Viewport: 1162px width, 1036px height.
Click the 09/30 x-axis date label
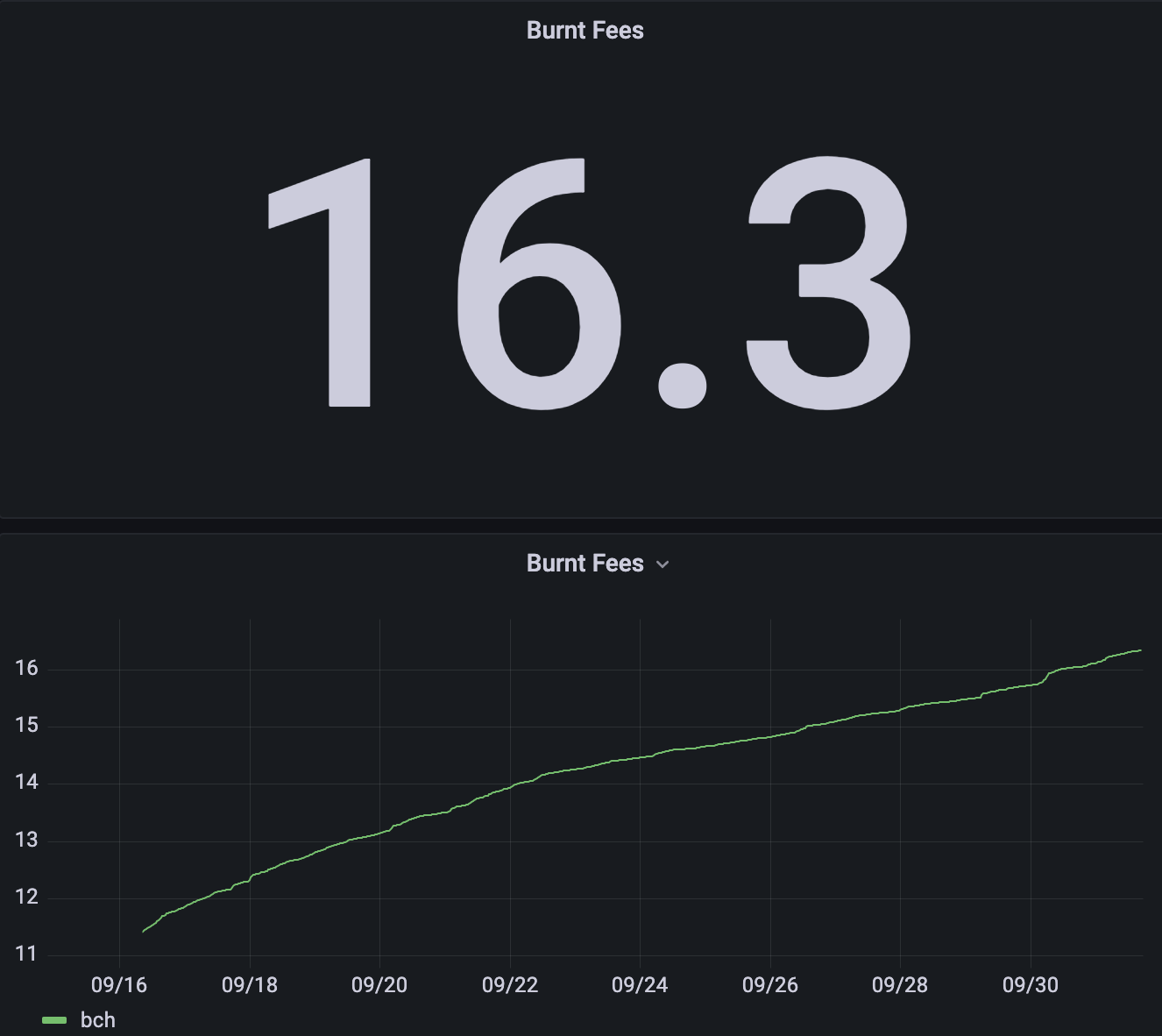coord(1031,985)
